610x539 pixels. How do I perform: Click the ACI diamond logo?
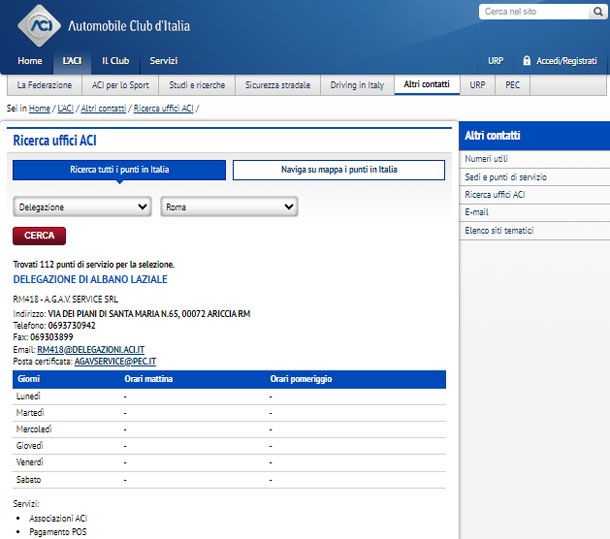tap(39, 26)
